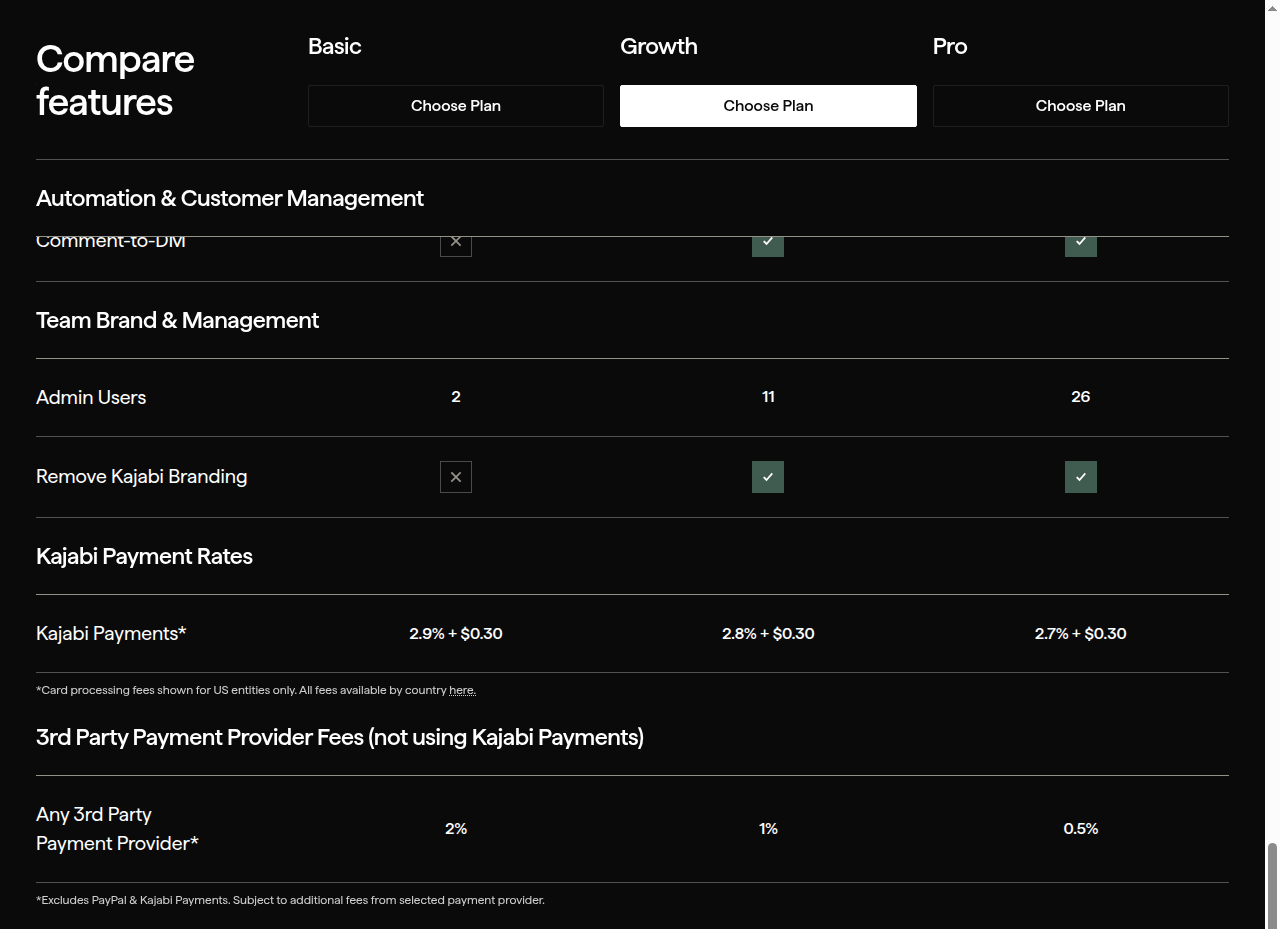Viewport: 1280px width, 929px height.
Task: Click the 2.7% + $0.30 rate
Action: (1081, 633)
